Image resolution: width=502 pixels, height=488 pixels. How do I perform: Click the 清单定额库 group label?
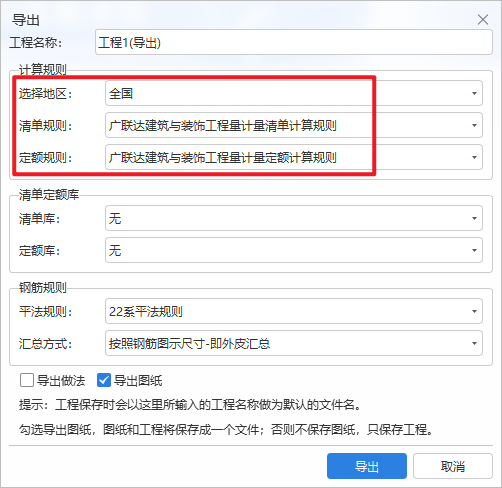click(49, 194)
